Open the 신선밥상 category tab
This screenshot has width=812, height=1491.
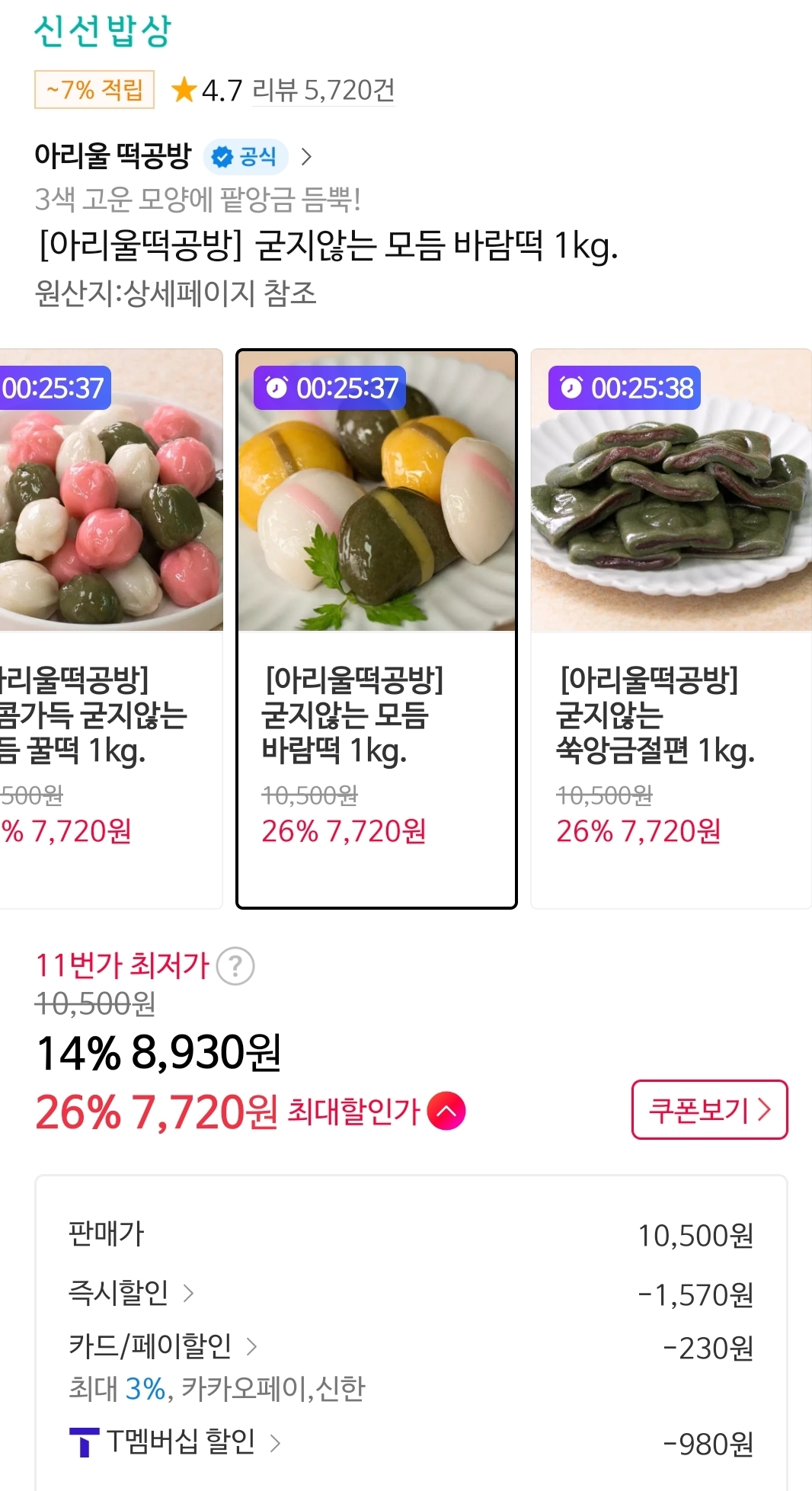(103, 31)
